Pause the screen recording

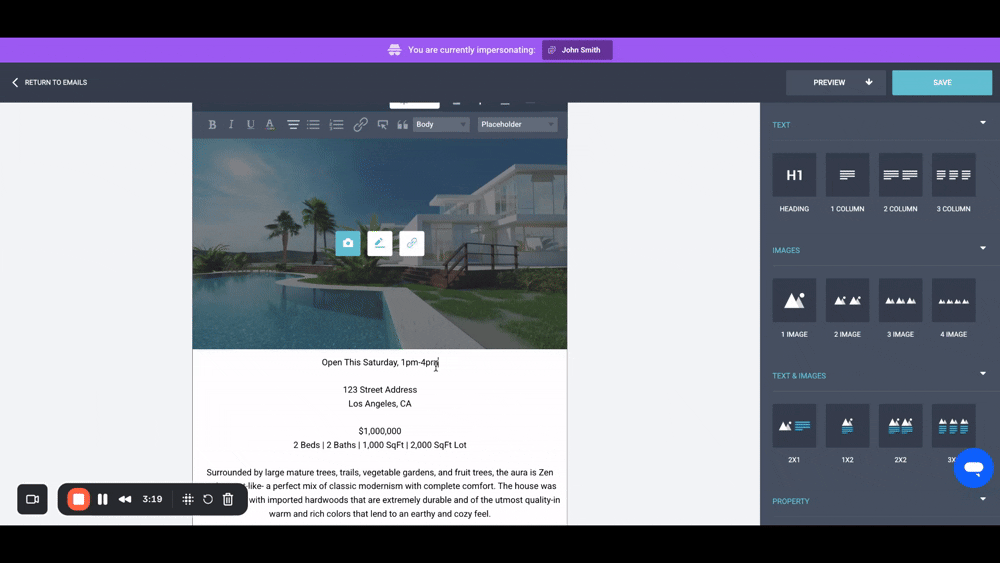coord(103,499)
